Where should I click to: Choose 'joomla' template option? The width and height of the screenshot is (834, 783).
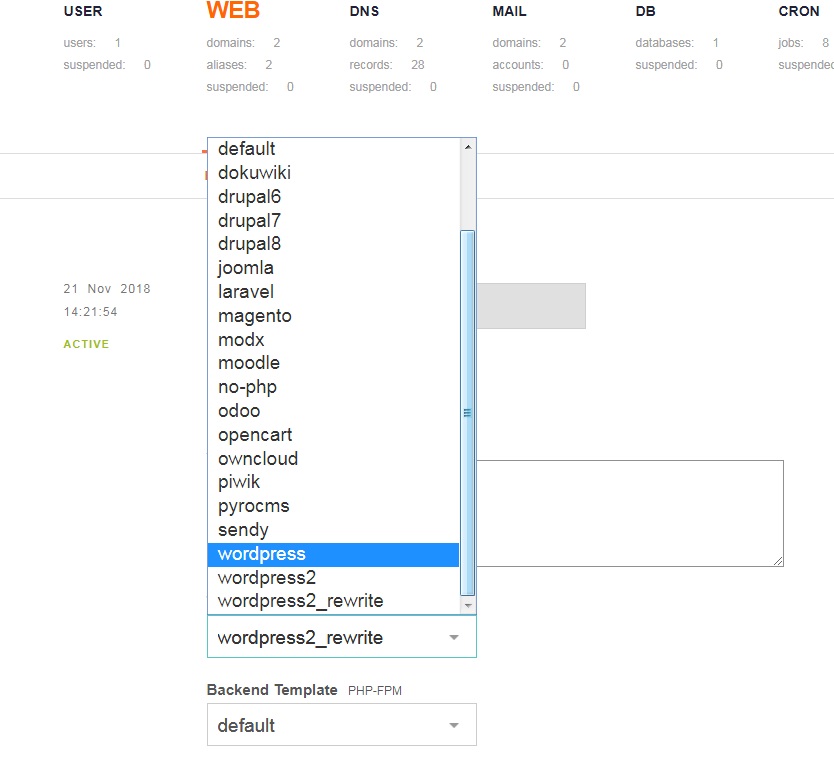click(x=333, y=268)
